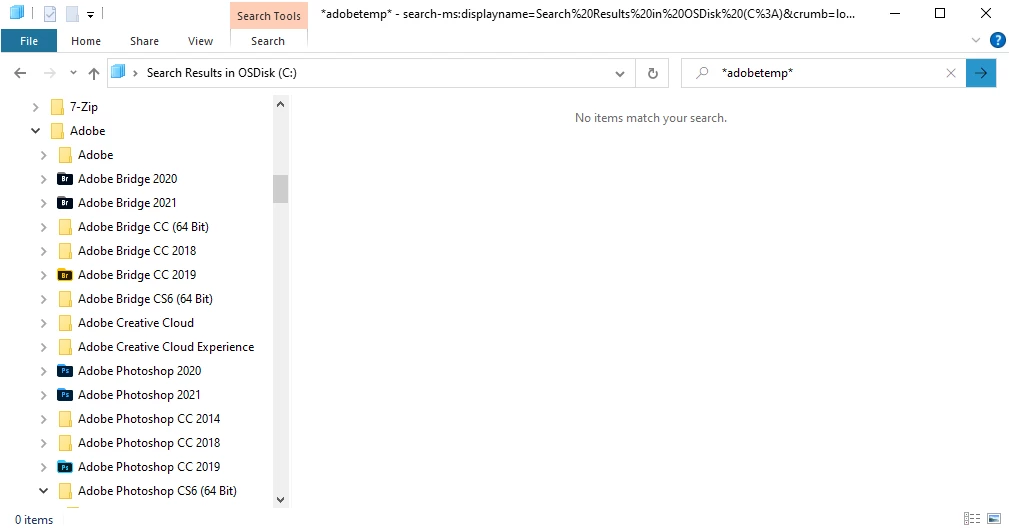Refresh the search results
Viewport: 1009px width, 528px height.
click(x=653, y=73)
